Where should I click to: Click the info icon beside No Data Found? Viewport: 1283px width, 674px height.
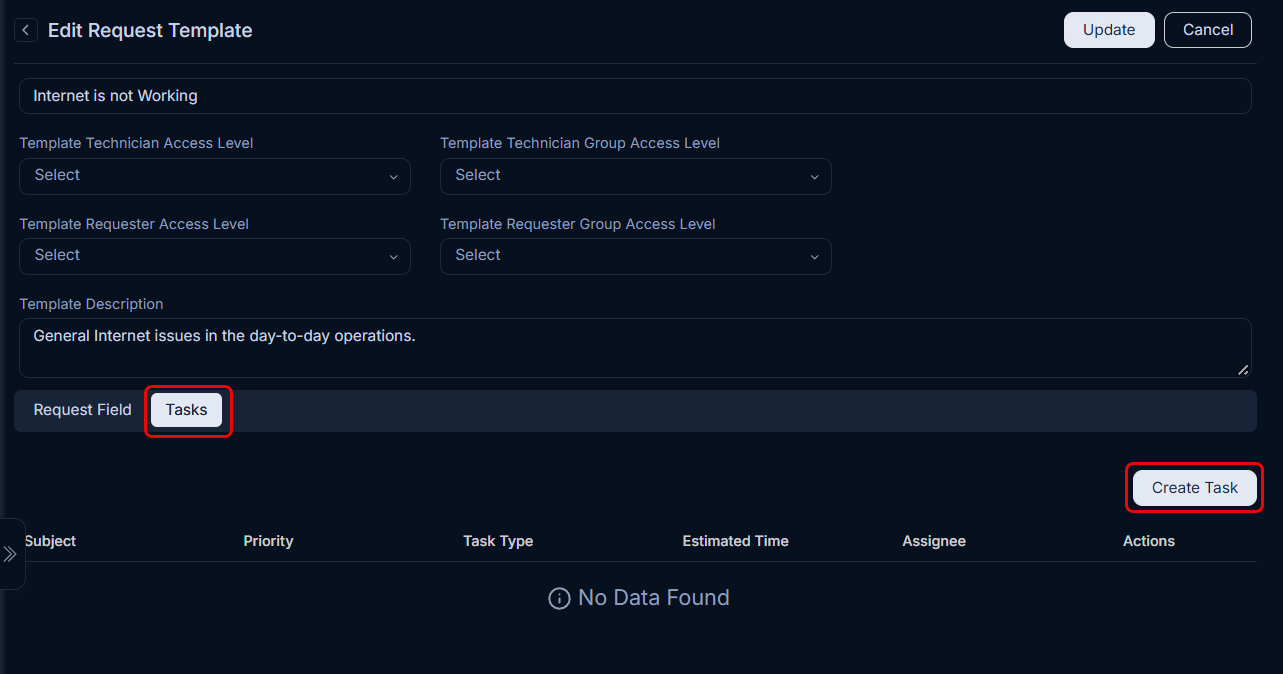coord(559,598)
